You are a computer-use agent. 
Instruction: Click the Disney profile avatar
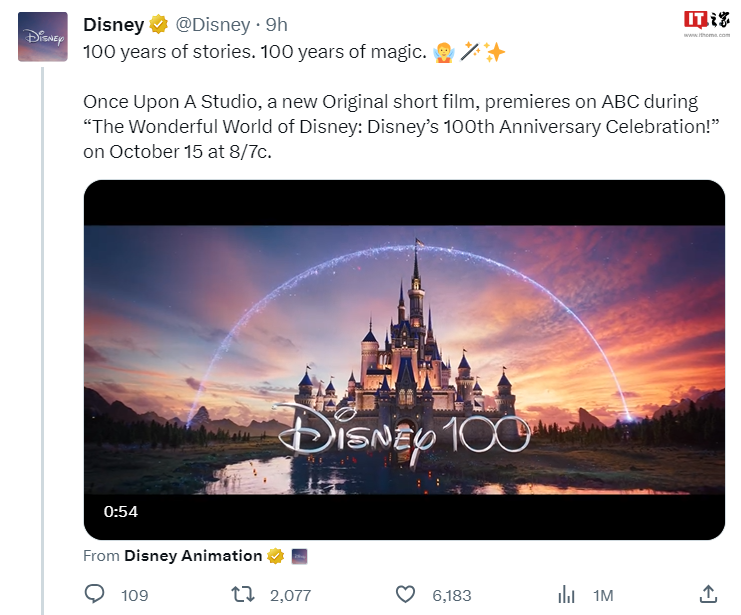coord(43,37)
